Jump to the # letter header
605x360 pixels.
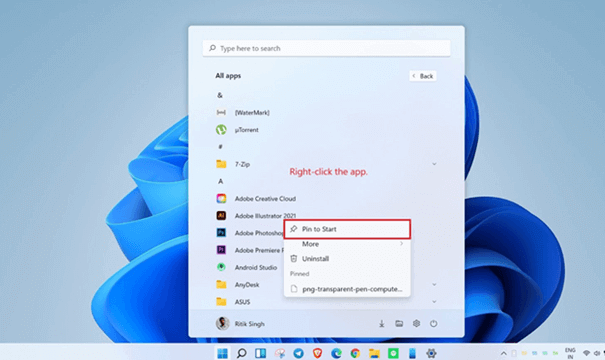[x=220, y=147]
